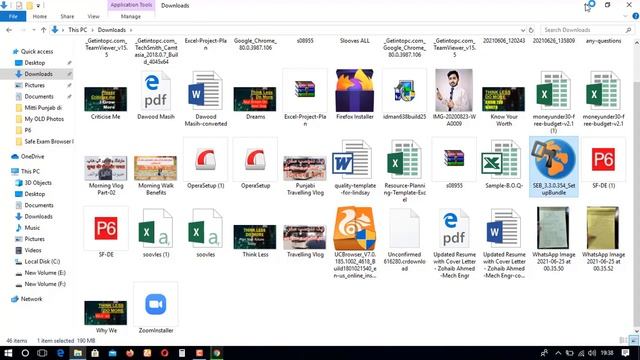Select the SEB_3.3.0.354_SetupBundle installer icon
Image resolution: width=640 pixels, height=360 pixels.
[x=553, y=159]
